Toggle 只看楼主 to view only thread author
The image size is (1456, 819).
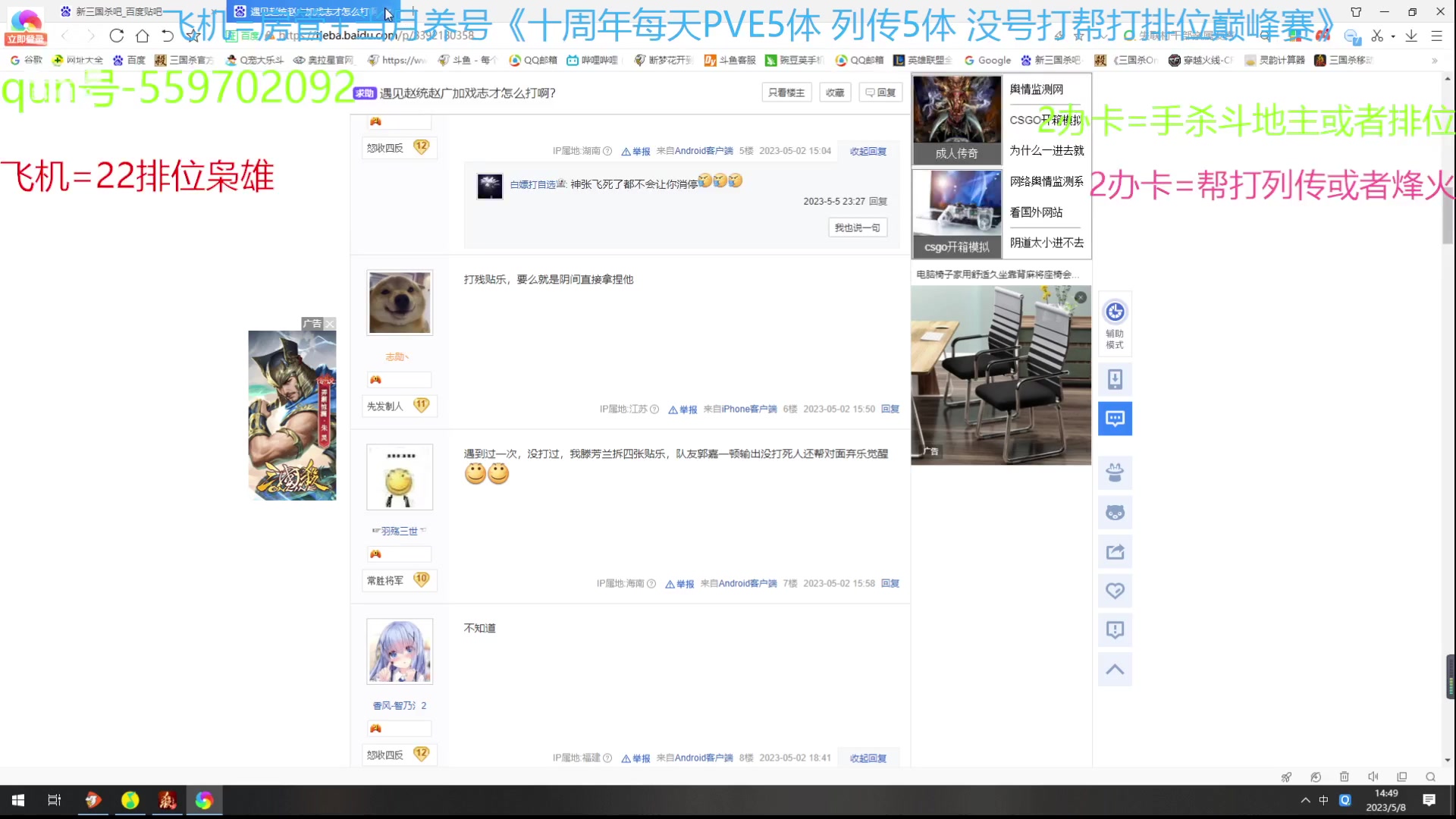tap(786, 92)
